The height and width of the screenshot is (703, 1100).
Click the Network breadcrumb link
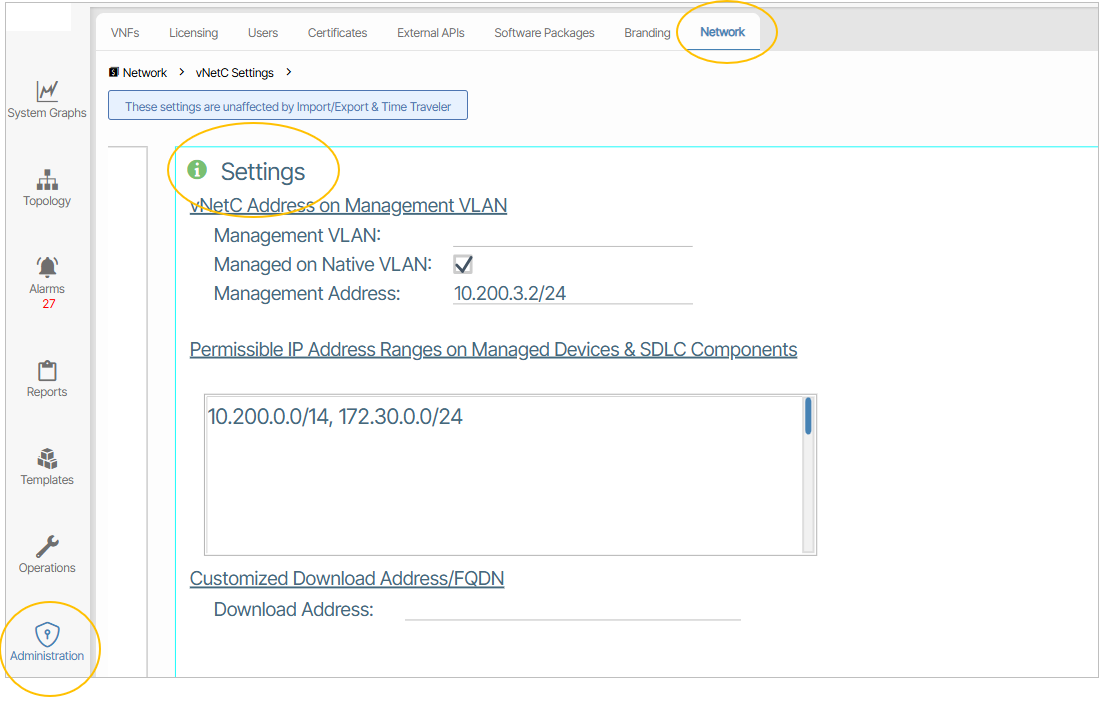pyautogui.click(x=144, y=73)
